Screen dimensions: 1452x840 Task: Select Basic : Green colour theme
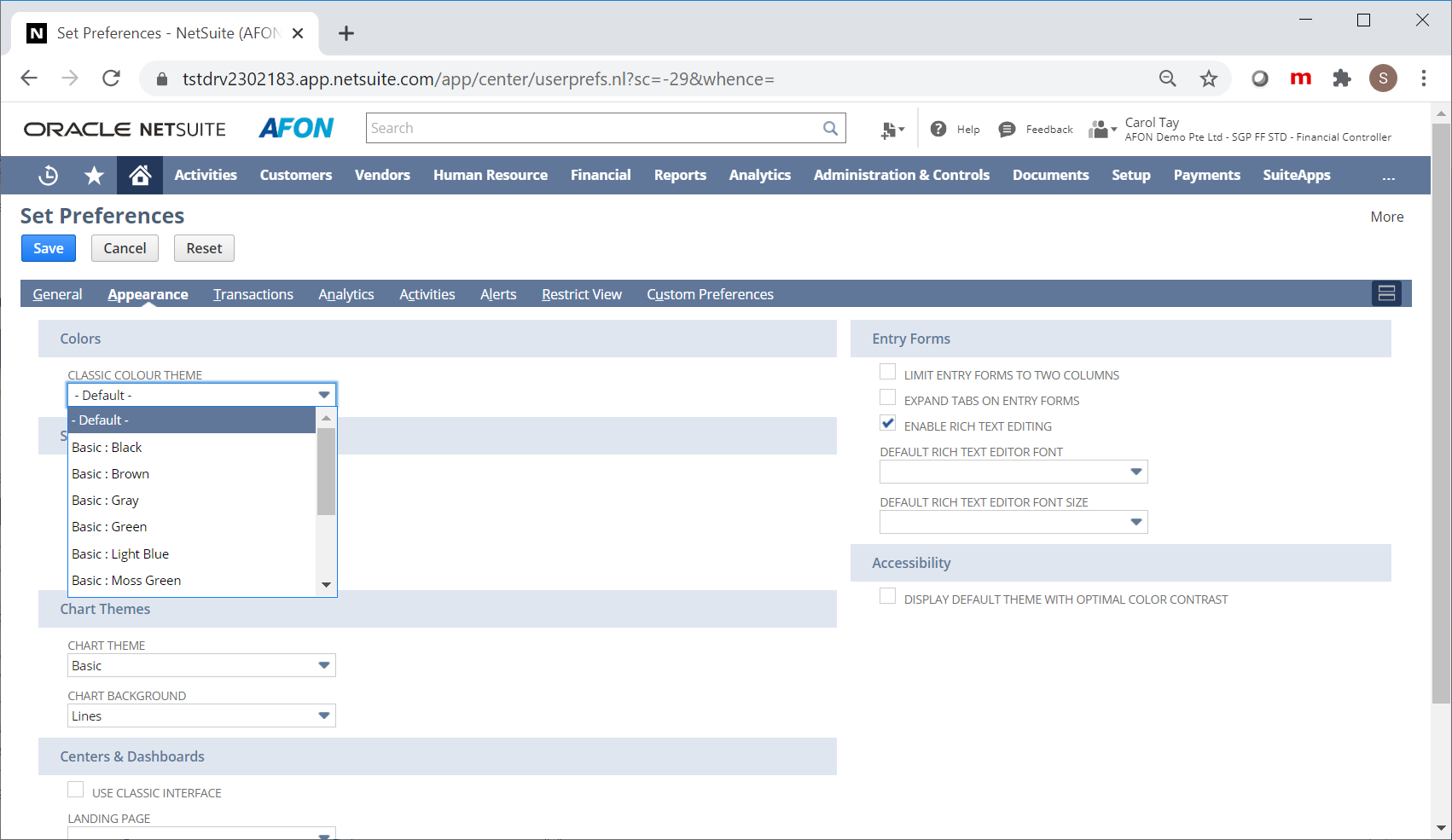[109, 526]
